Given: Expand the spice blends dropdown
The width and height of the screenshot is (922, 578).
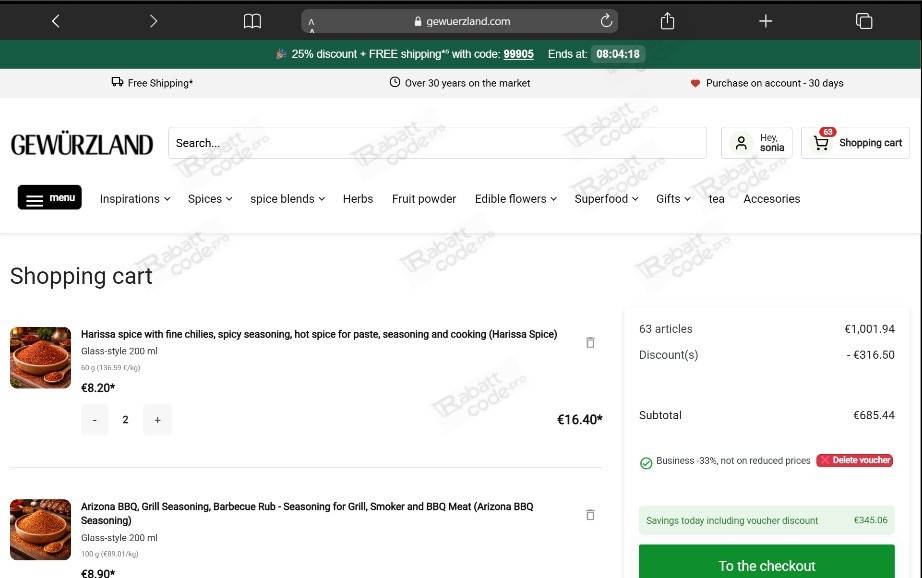Looking at the screenshot, I should click(x=288, y=199).
